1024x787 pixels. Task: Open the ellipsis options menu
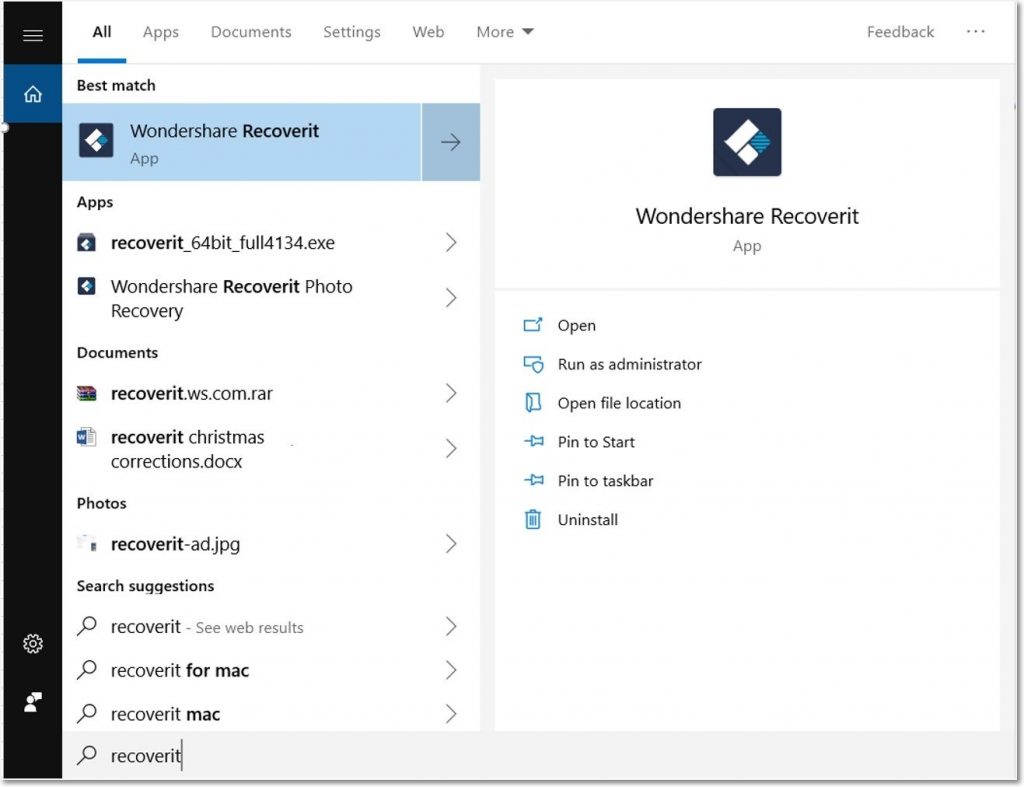[975, 31]
